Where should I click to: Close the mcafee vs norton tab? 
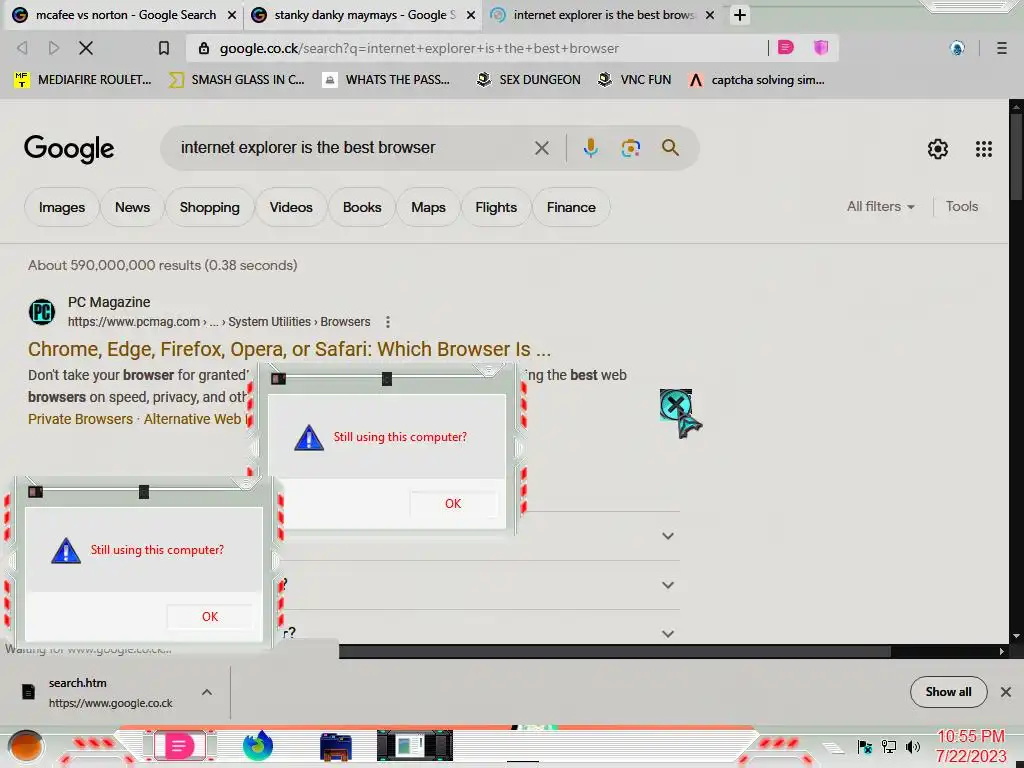pyautogui.click(x=231, y=15)
